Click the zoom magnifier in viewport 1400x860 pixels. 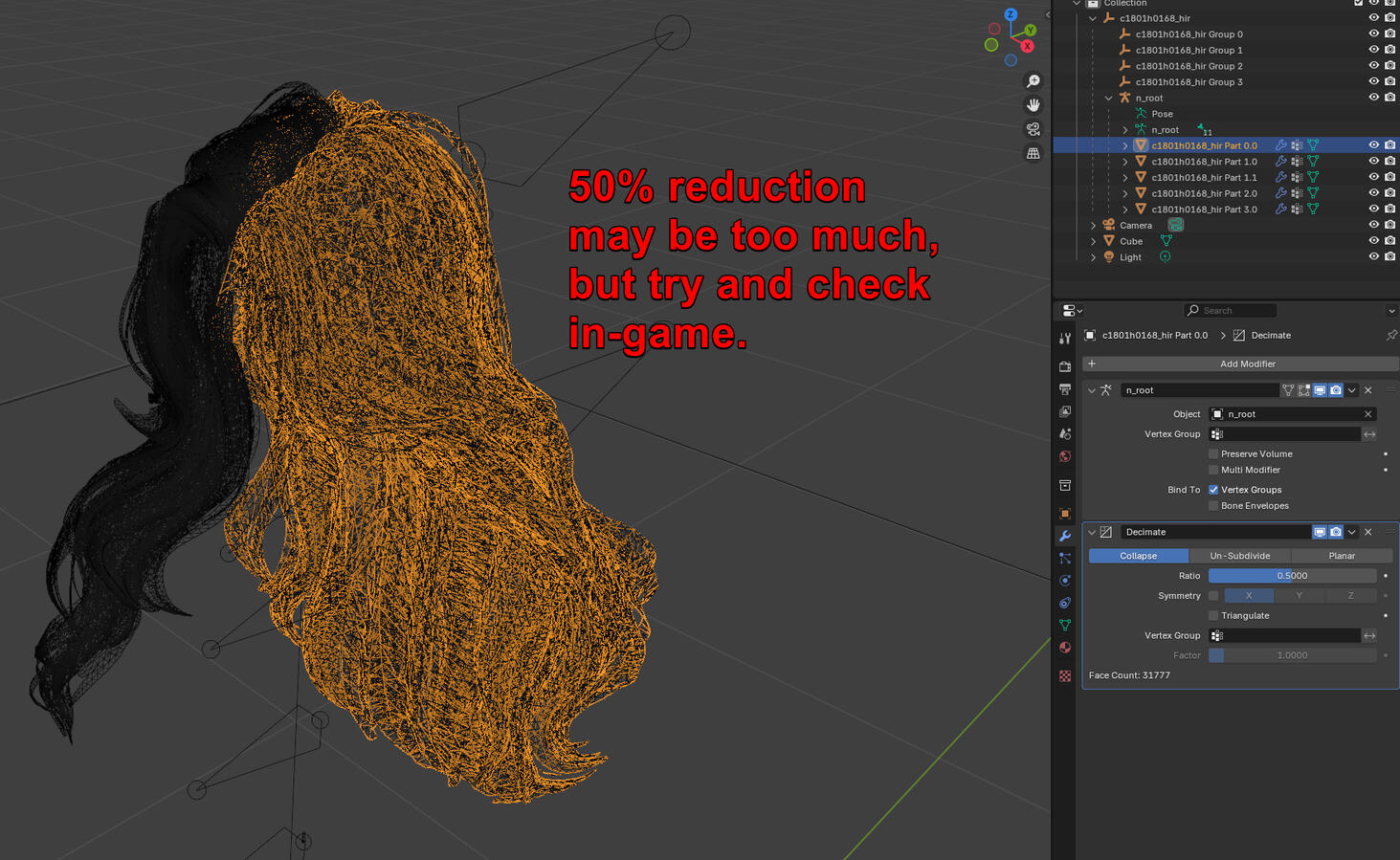(x=1033, y=81)
